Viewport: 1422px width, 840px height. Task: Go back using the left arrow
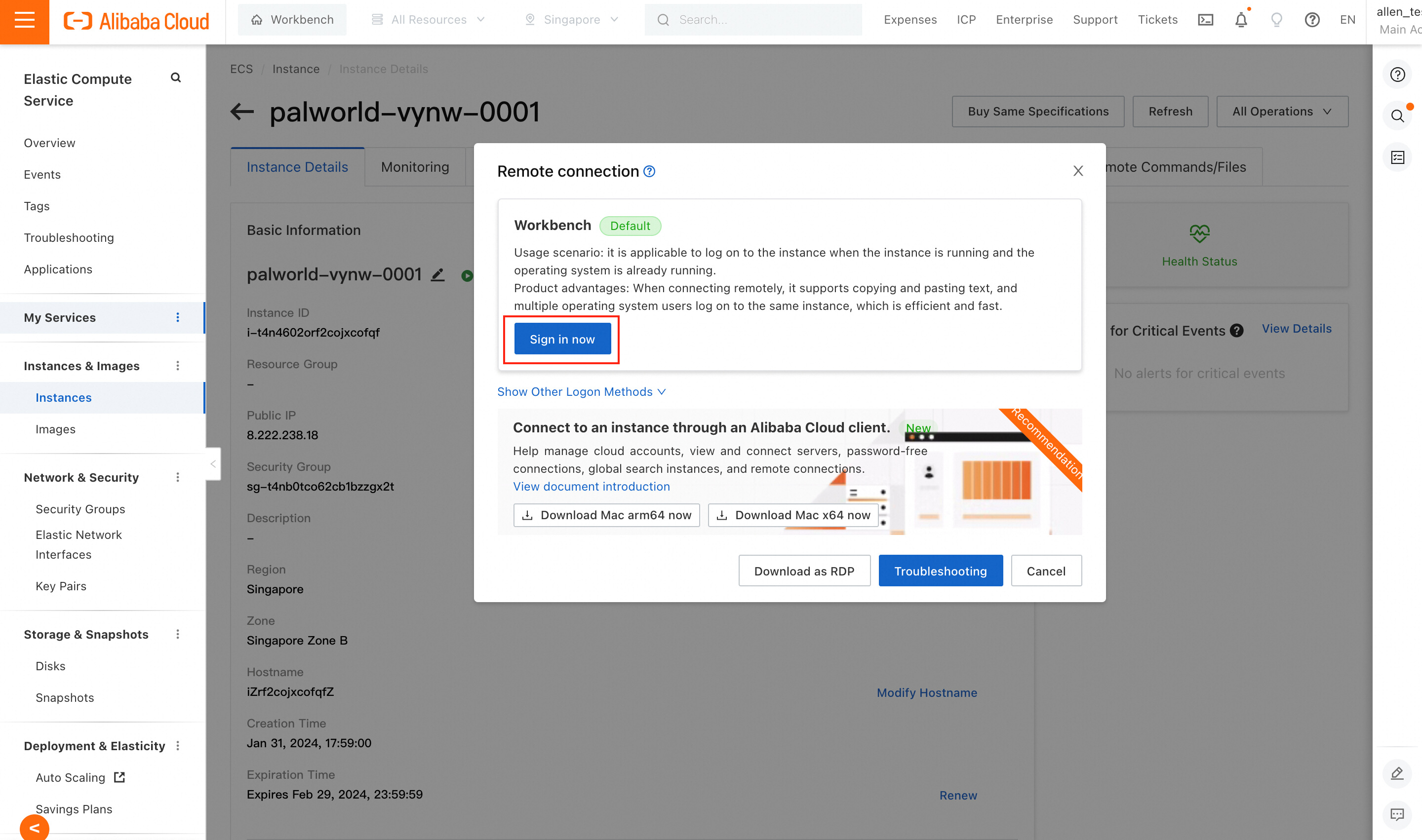click(242, 112)
